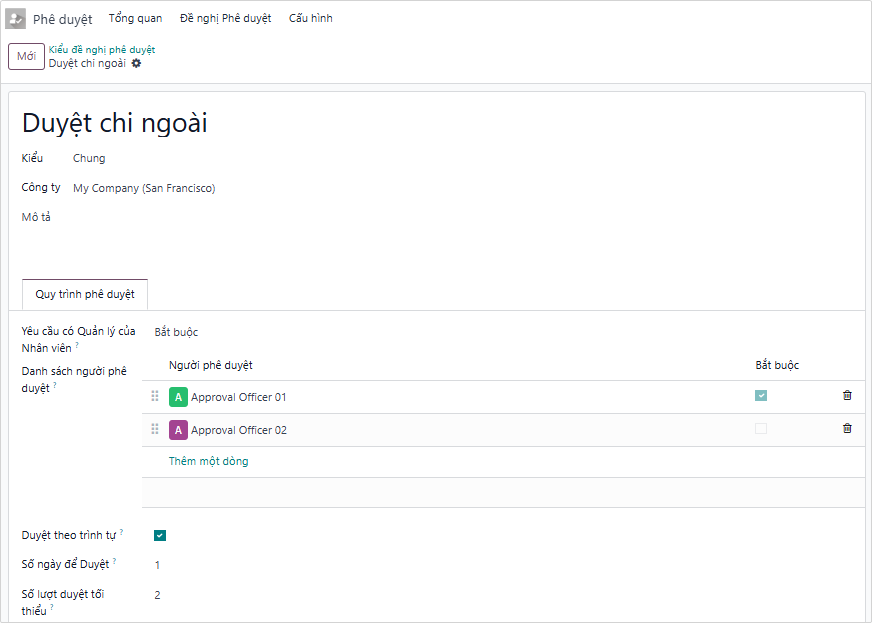Click drag handle of Approval Officer 02

coord(155,430)
